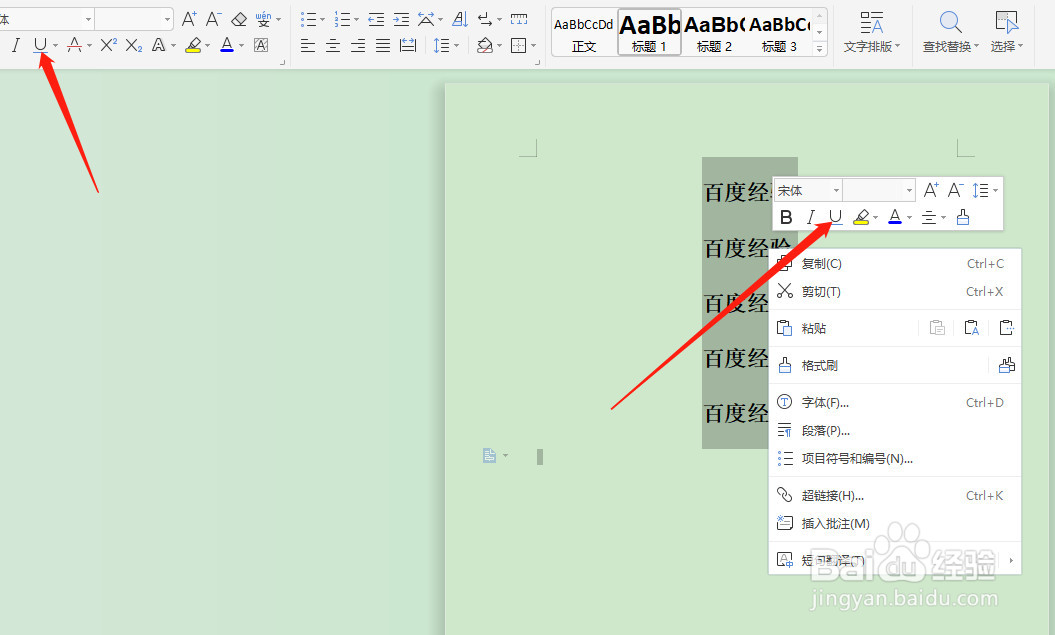This screenshot has width=1055, height=635.
Task: Choose 项目符号和编号(N)... in context menu
Action: 895,458
